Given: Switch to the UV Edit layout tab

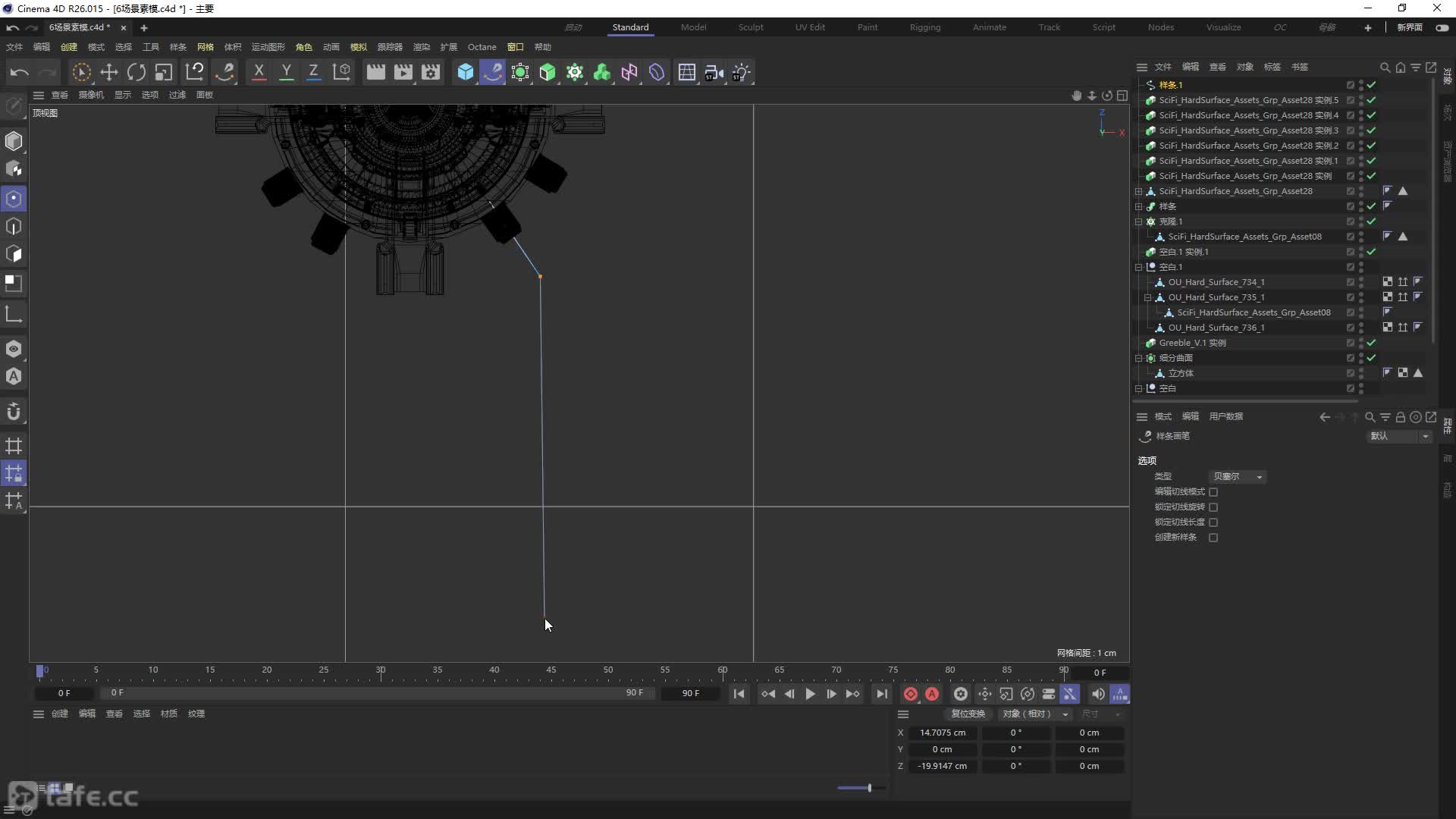Looking at the screenshot, I should (810, 27).
